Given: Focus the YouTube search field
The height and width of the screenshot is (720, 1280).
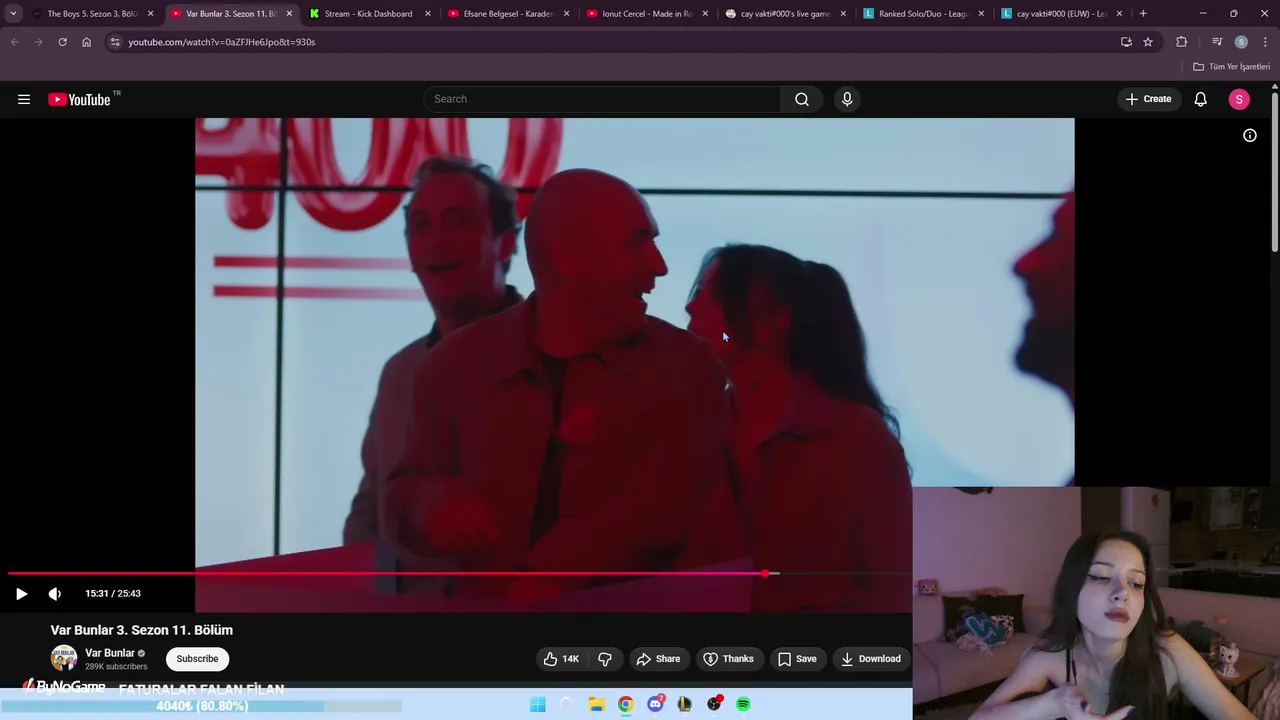Looking at the screenshot, I should coord(603,99).
